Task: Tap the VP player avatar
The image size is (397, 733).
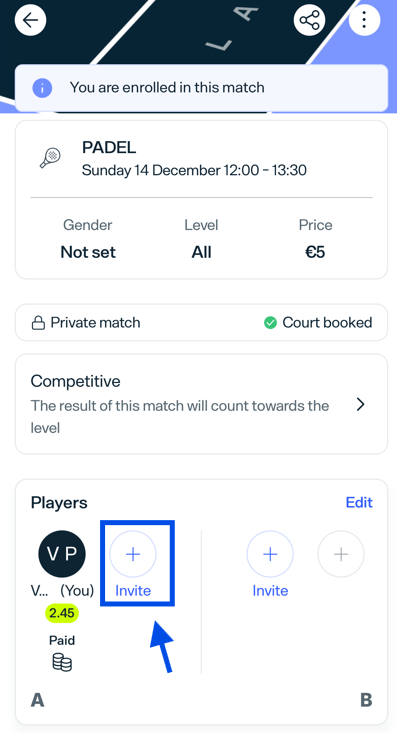Action: pos(62,554)
